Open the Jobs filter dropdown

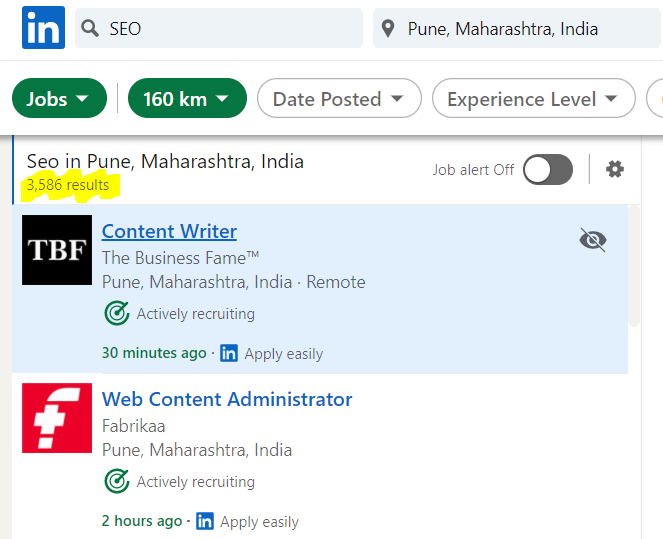[60, 98]
